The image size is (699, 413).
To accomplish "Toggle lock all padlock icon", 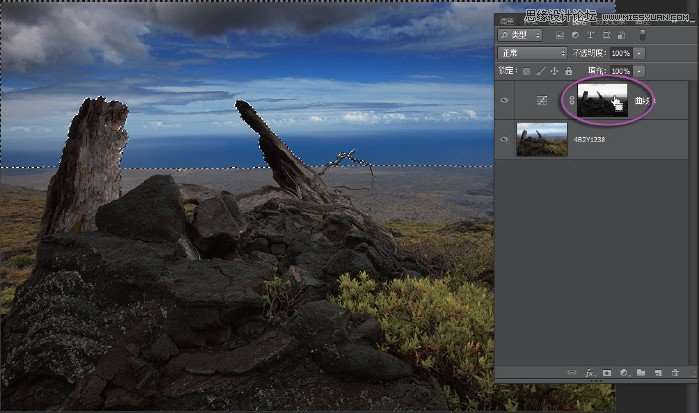I will (x=569, y=71).
